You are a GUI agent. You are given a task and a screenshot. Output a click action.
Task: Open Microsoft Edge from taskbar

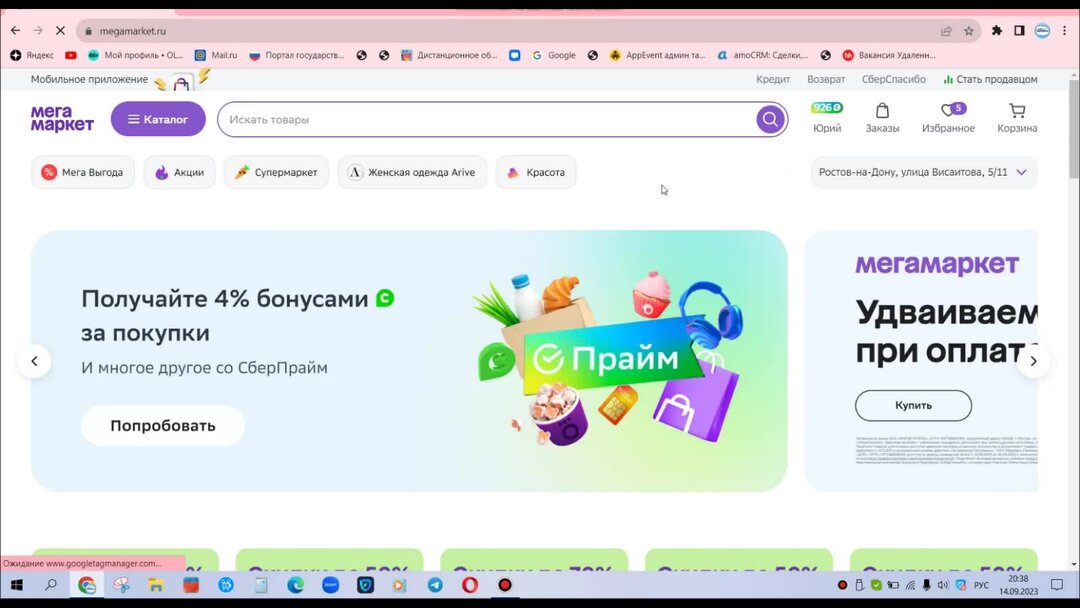295,585
